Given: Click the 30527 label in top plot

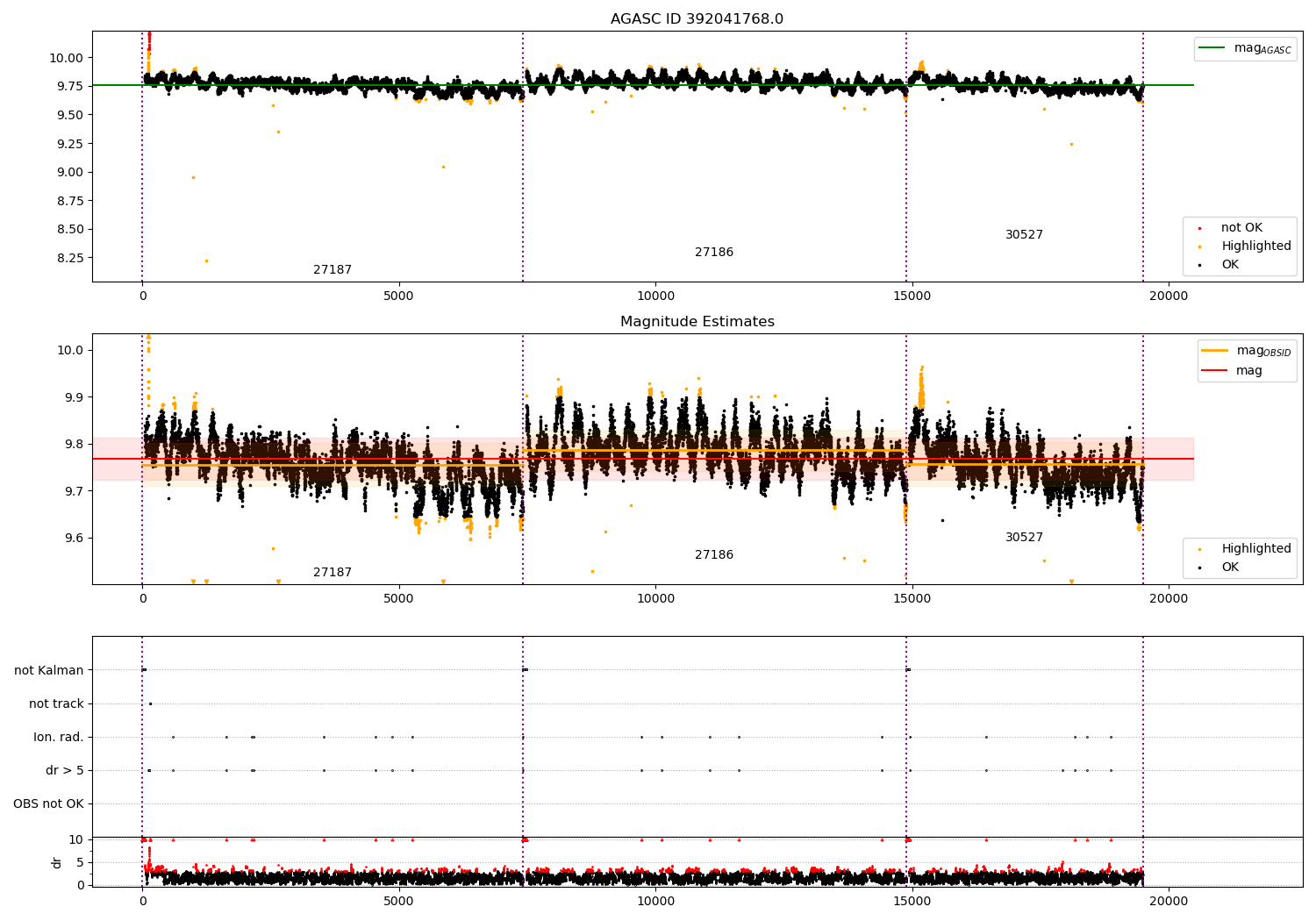Looking at the screenshot, I should (1024, 234).
